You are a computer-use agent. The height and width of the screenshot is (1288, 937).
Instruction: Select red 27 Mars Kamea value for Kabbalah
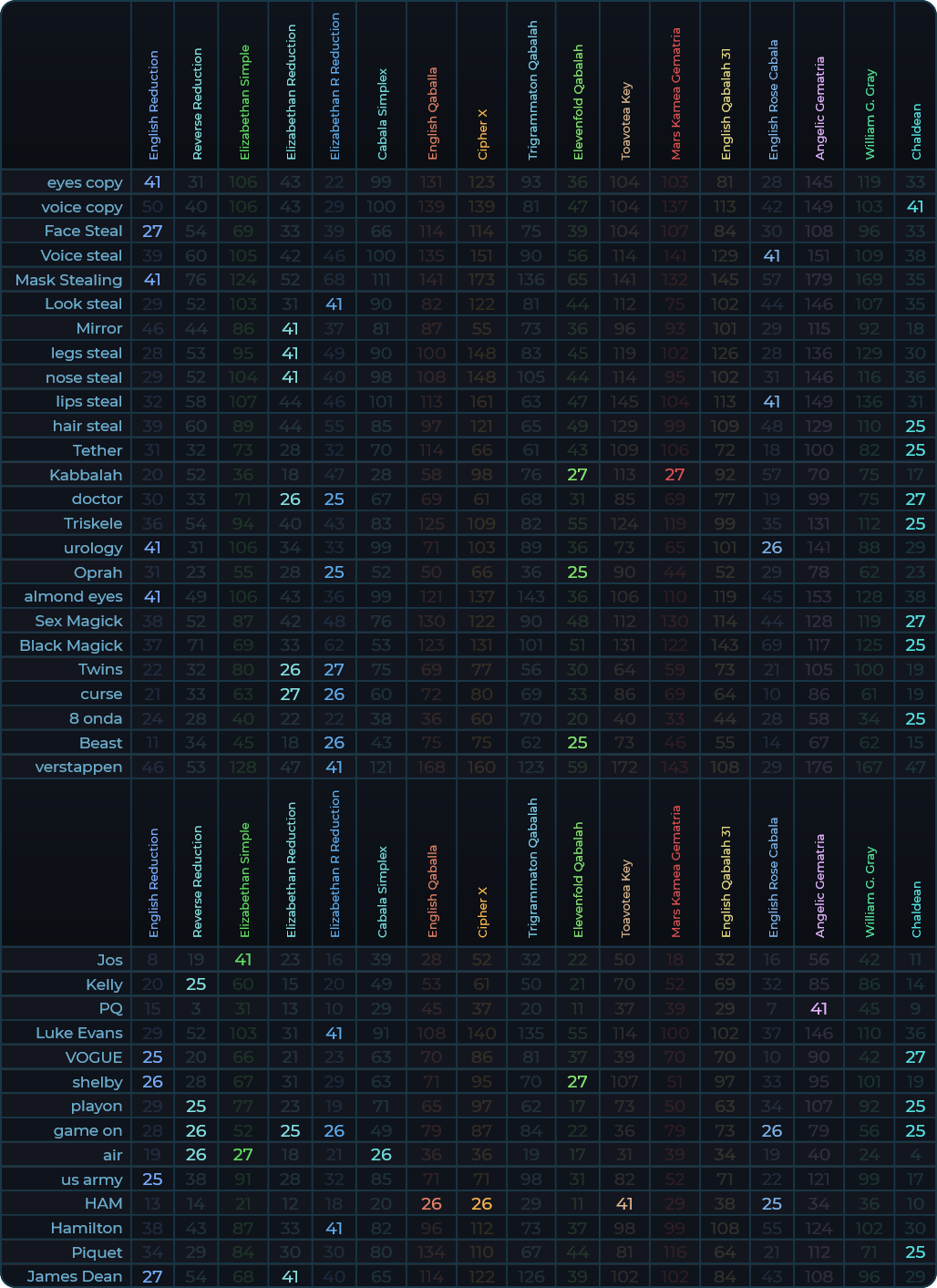coord(674,475)
